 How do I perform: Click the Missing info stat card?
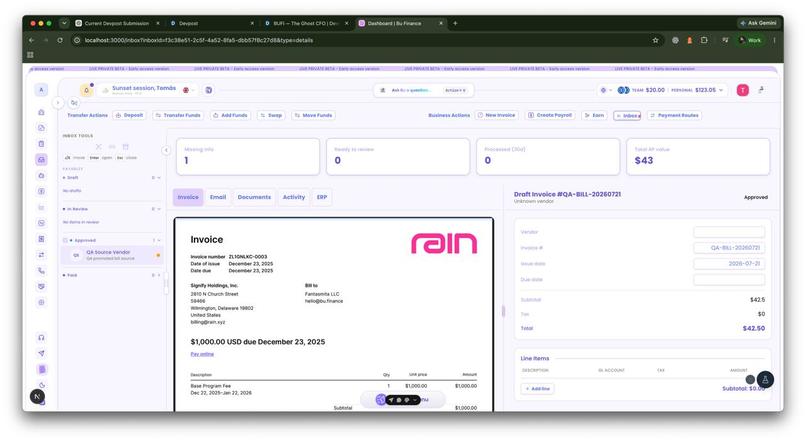pyautogui.click(x=248, y=156)
